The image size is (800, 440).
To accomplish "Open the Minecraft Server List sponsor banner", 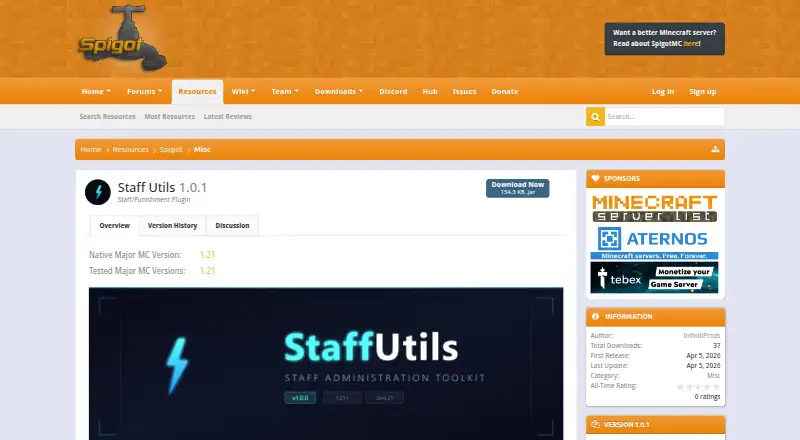I will tap(654, 208).
